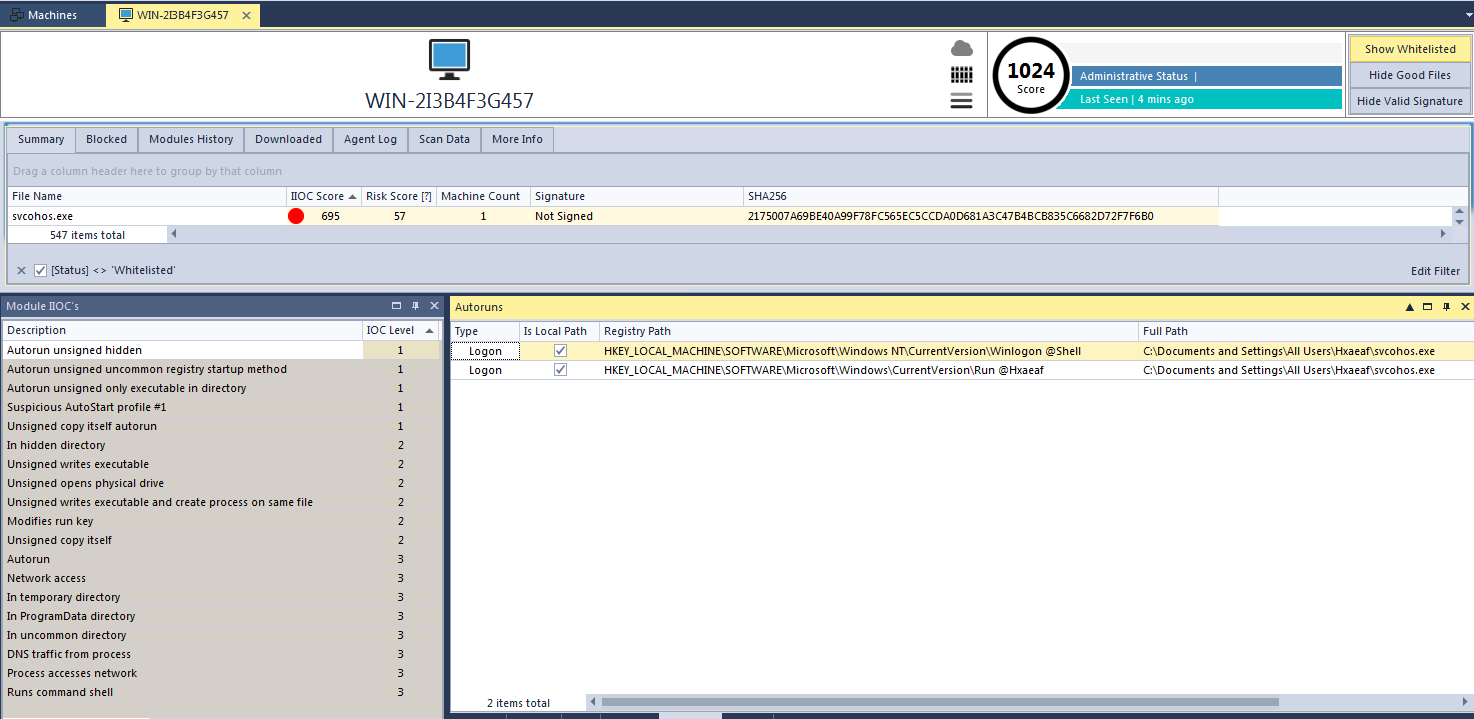Toggle Is Local Path checkbox for Winlogon Shell row
Screen dimensions: 1474x719
click(x=560, y=351)
